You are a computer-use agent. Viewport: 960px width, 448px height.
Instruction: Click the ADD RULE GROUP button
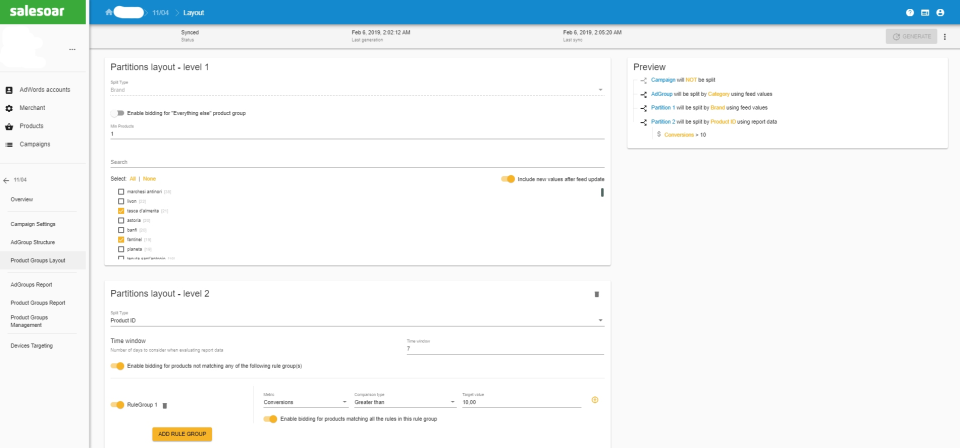[x=182, y=434]
